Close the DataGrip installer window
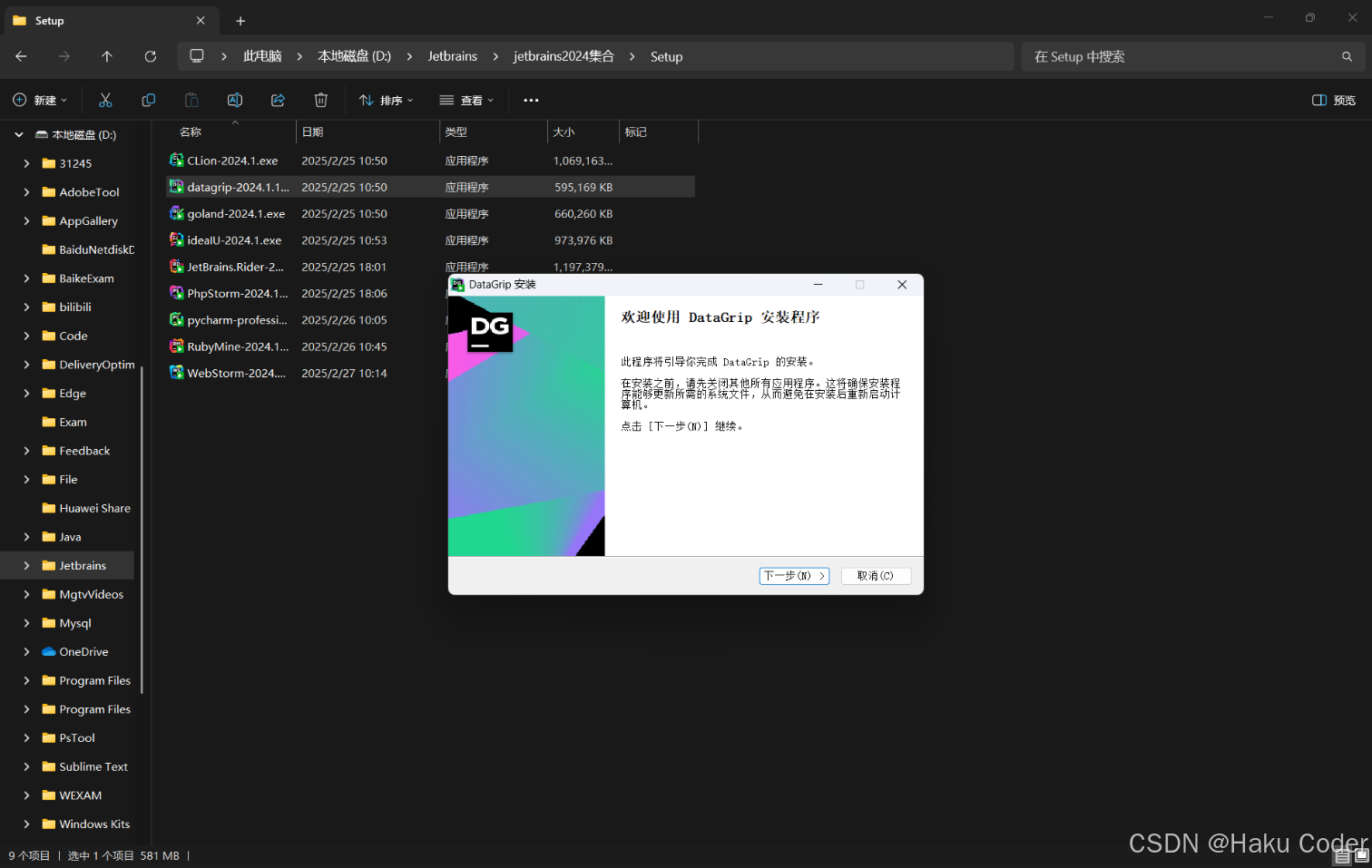 pyautogui.click(x=902, y=285)
